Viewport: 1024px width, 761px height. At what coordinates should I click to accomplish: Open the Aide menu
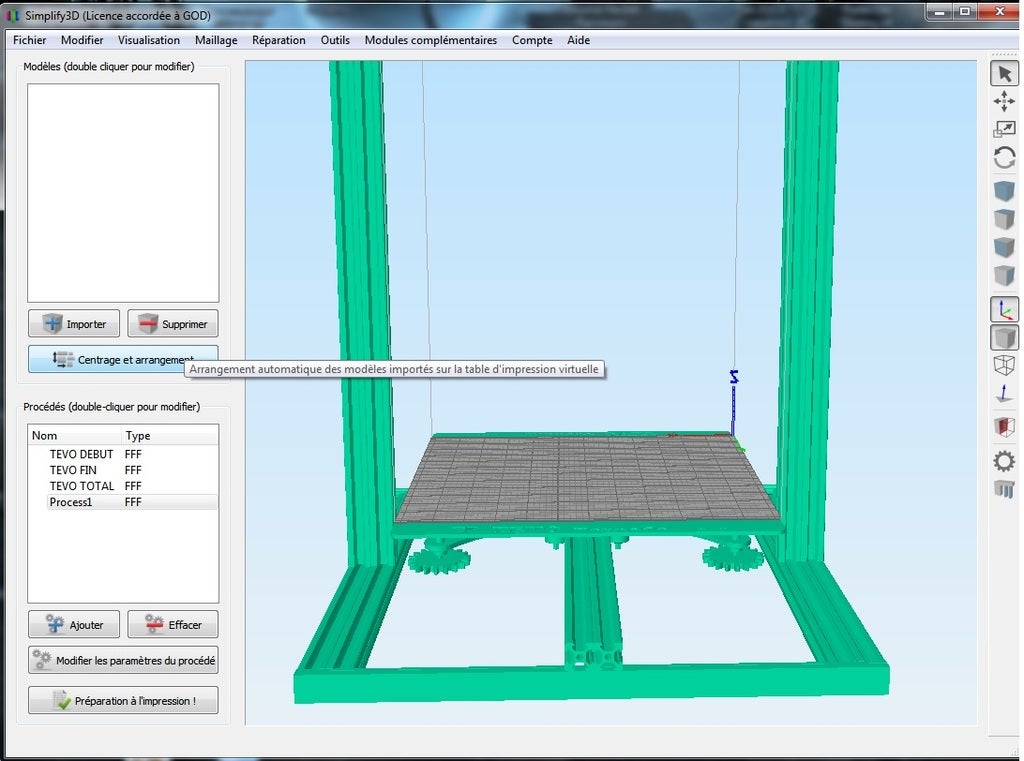[x=579, y=40]
